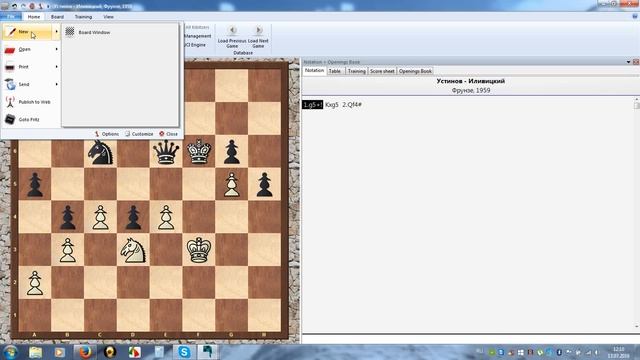Image resolution: width=640 pixels, height=360 pixels.
Task: Open Firefox from the taskbar
Action: click(x=85, y=352)
